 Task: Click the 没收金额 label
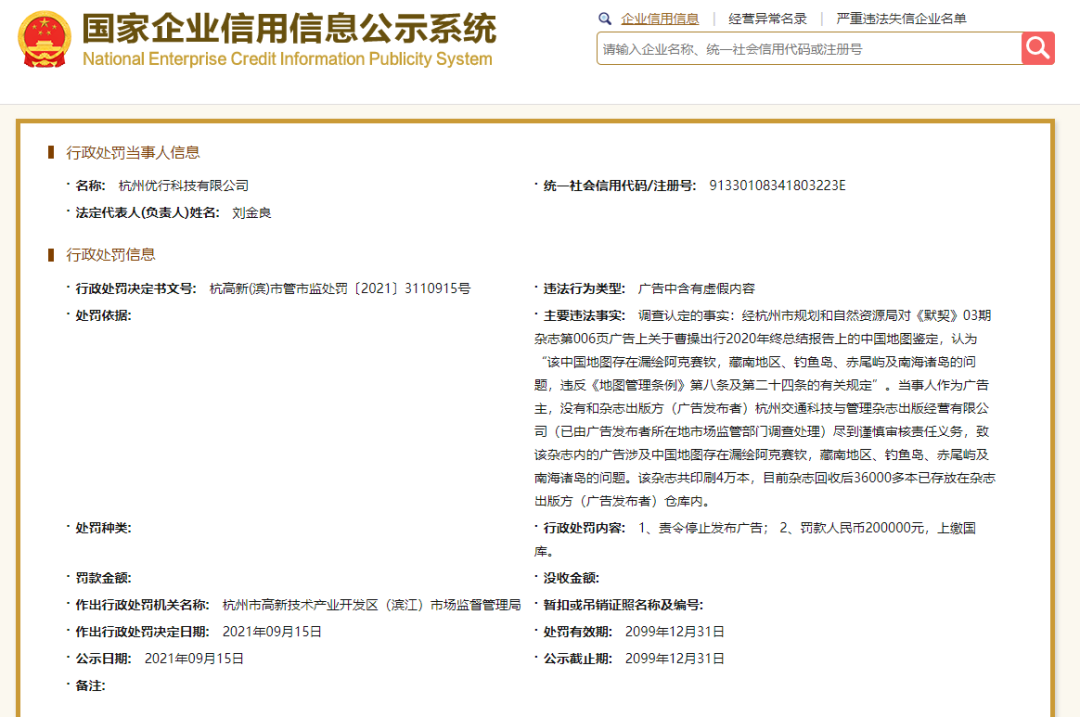[x=571, y=577]
